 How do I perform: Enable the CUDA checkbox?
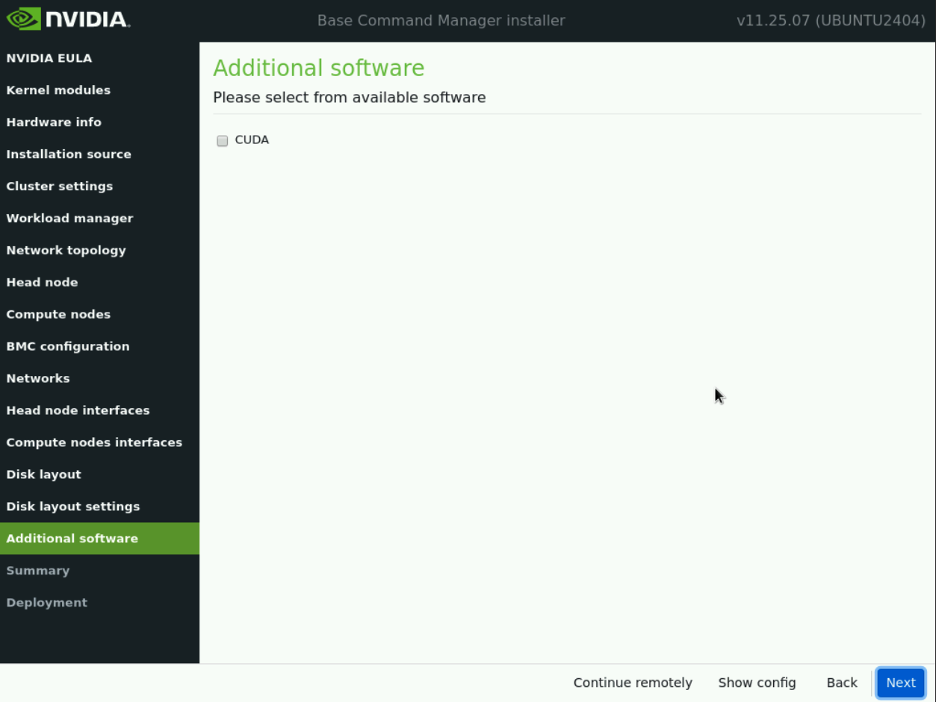pyautogui.click(x=222, y=141)
